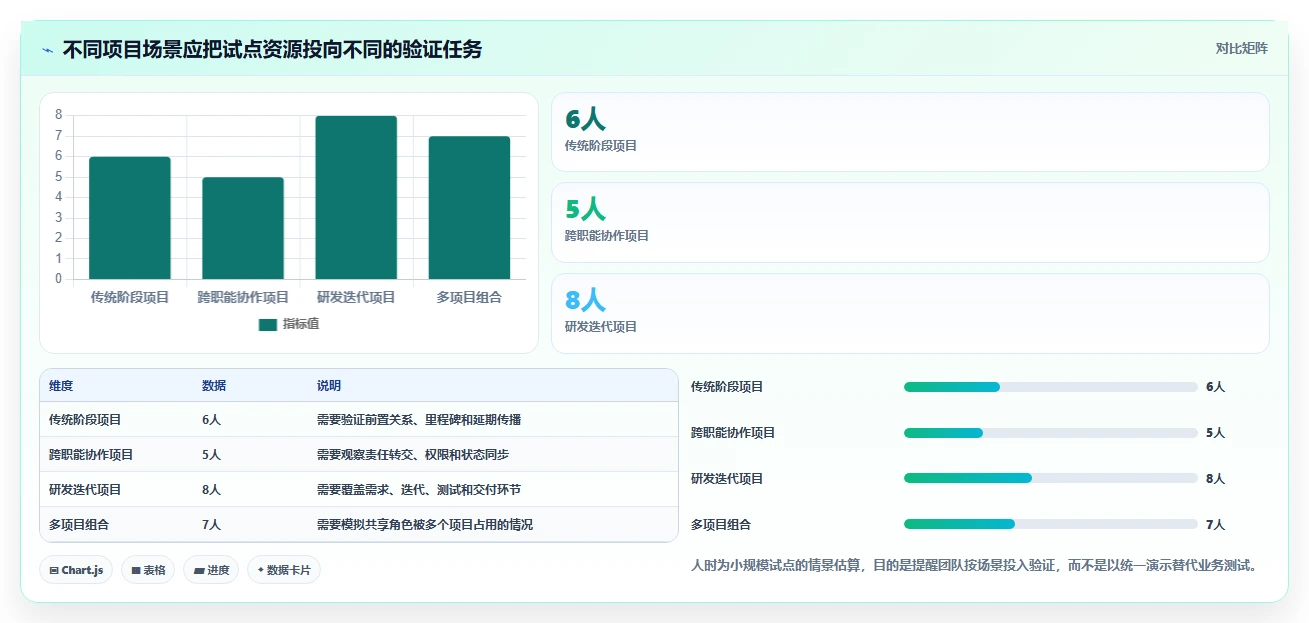
Task: Click the chart x-axis label 研发迭代项目
Action: [x=356, y=297]
